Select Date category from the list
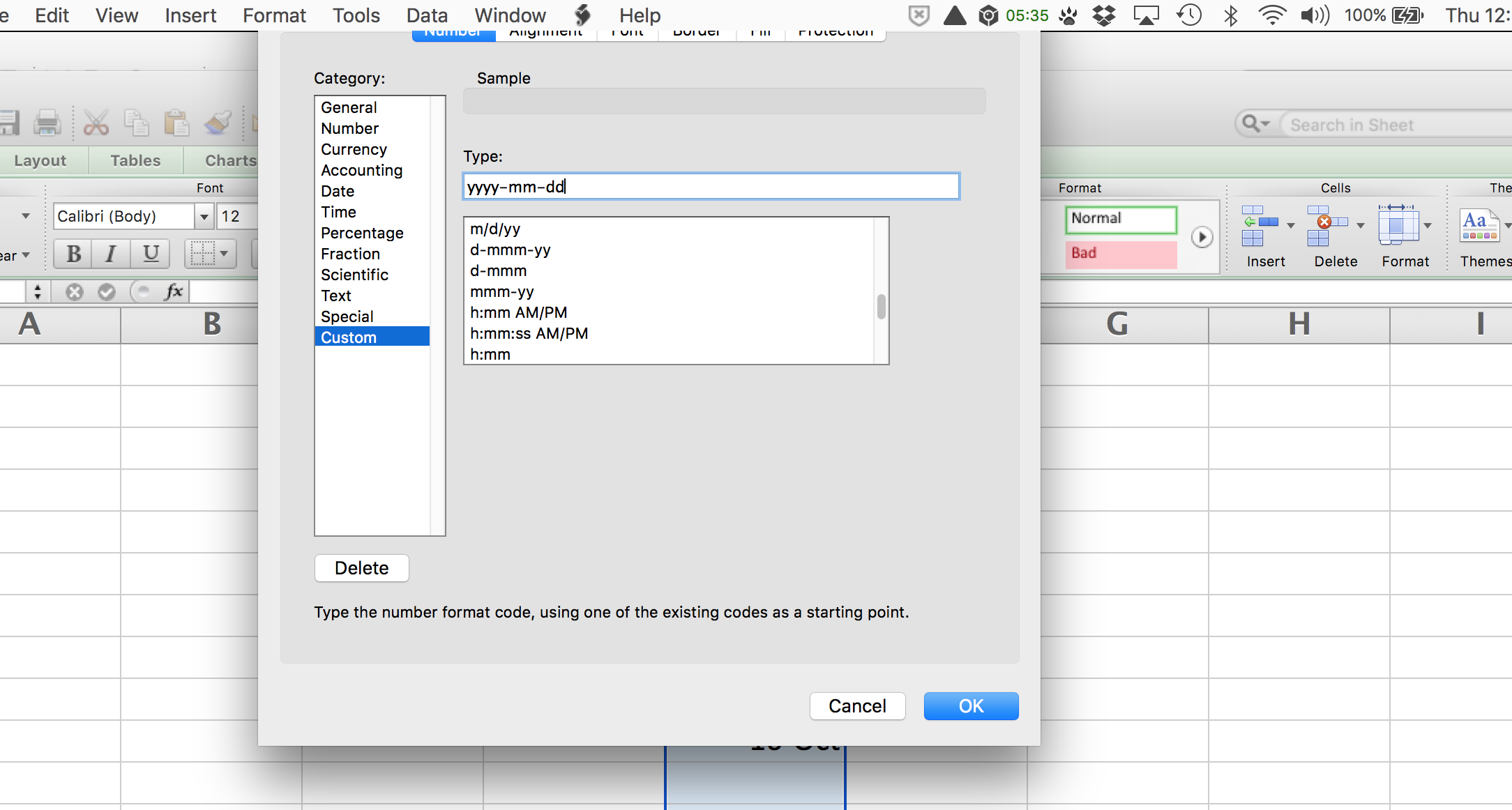 pos(336,190)
